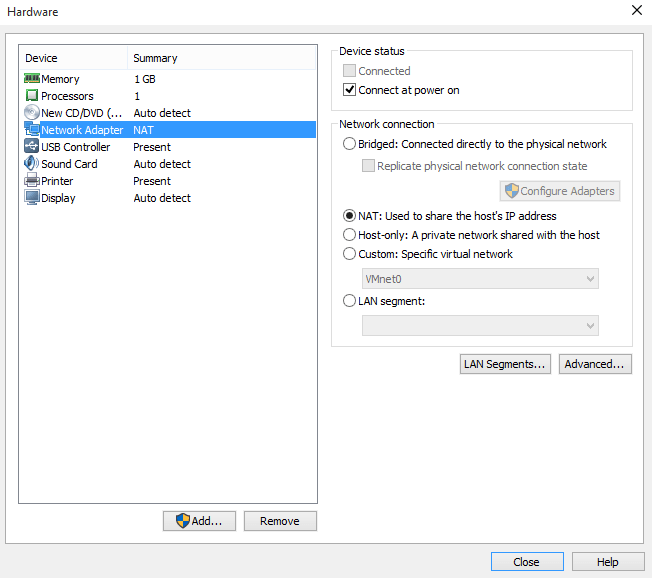Click the Processors chip icon
This screenshot has height=578, width=652.
32,96
